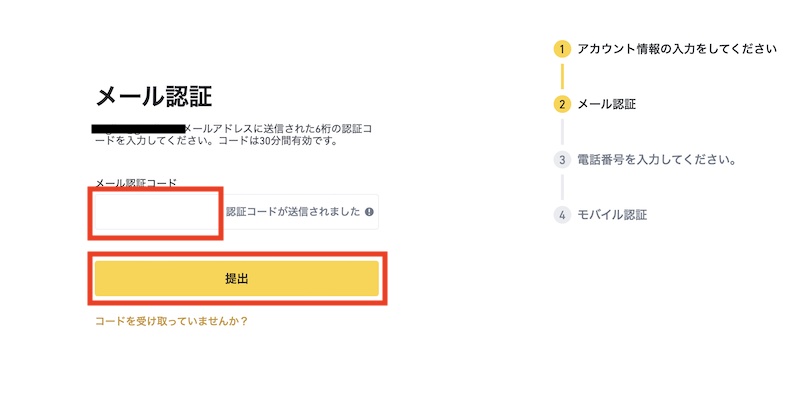Select the step 1 yellow circle icon
This screenshot has width=800, height=397.
(x=562, y=49)
